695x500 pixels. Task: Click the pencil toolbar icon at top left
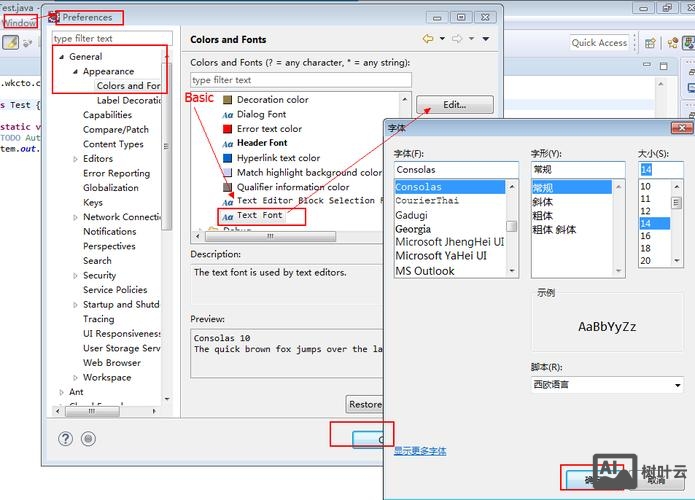(x=11, y=43)
